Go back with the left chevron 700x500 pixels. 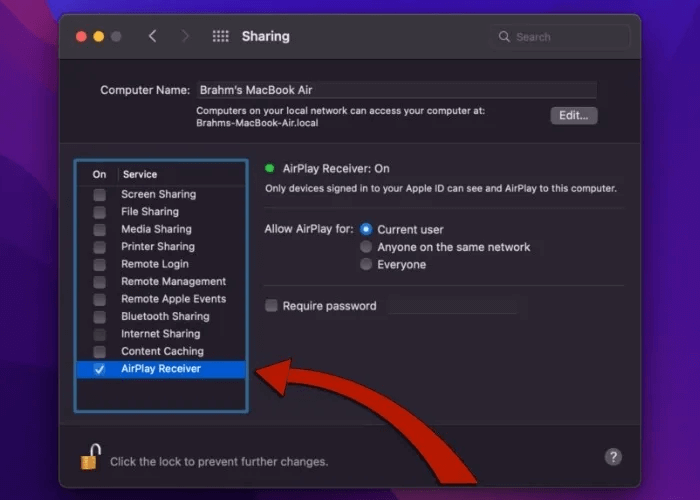(x=153, y=36)
